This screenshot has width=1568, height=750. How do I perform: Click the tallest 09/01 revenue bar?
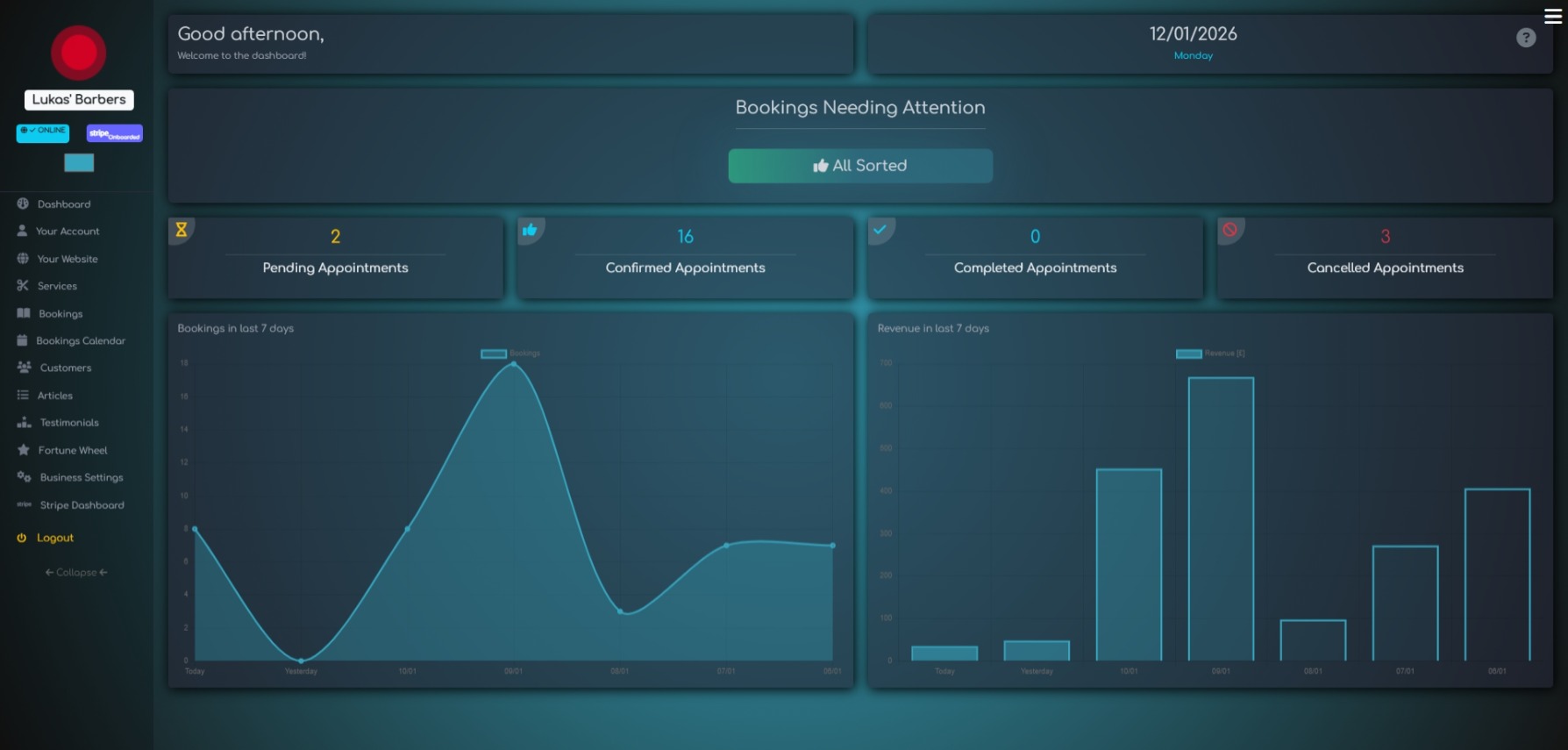click(1221, 519)
